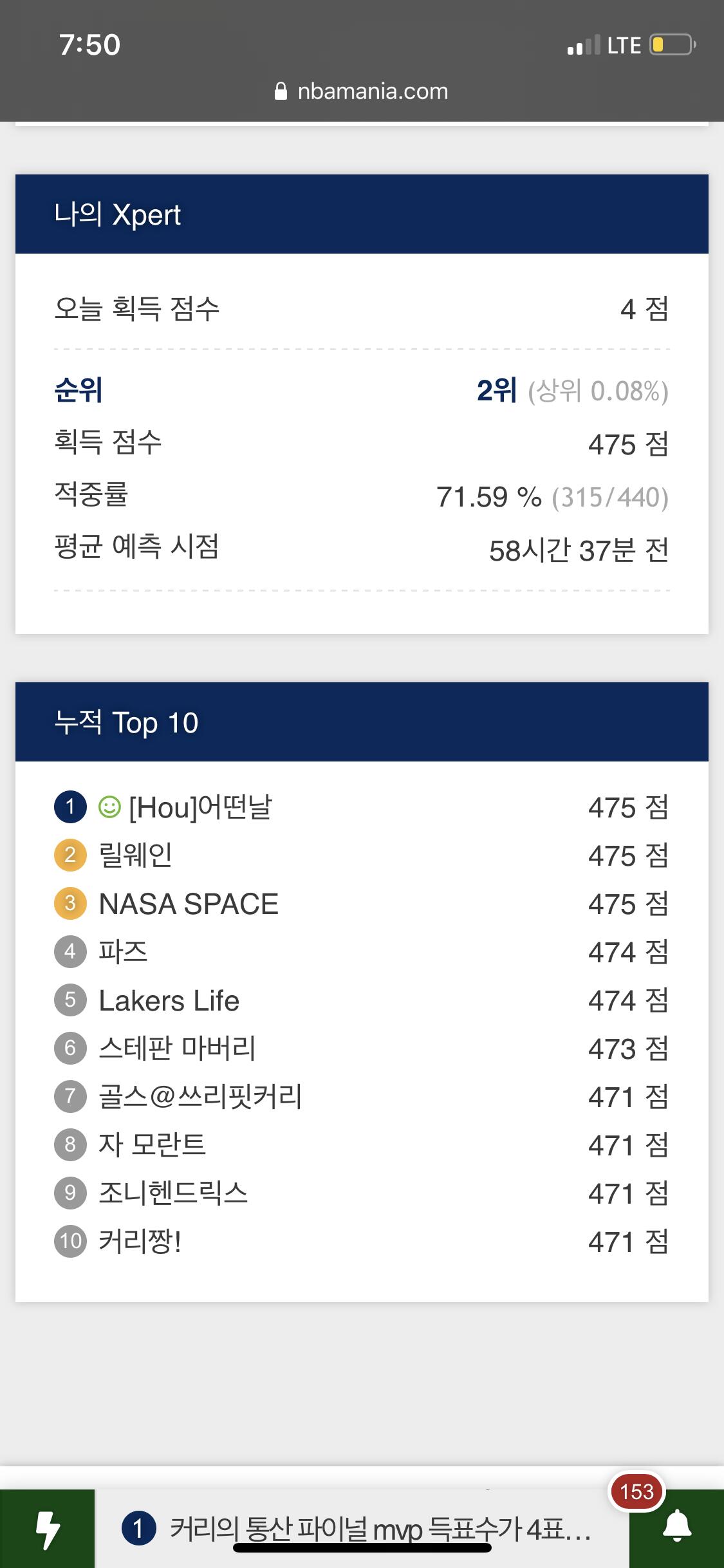Tap the iOS home indicator bar
The height and width of the screenshot is (1568, 724).
[362, 1548]
